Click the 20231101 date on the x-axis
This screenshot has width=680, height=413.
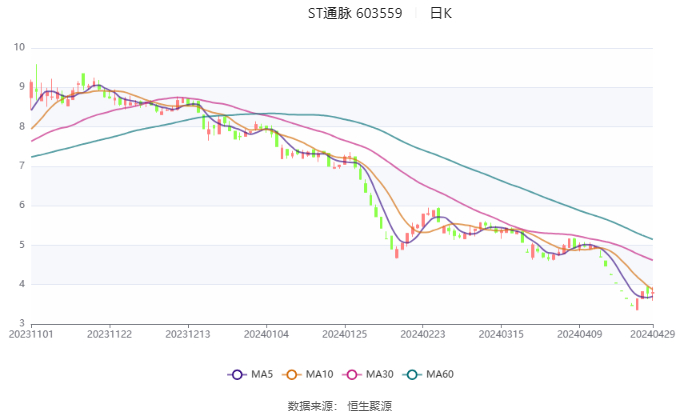31,335
